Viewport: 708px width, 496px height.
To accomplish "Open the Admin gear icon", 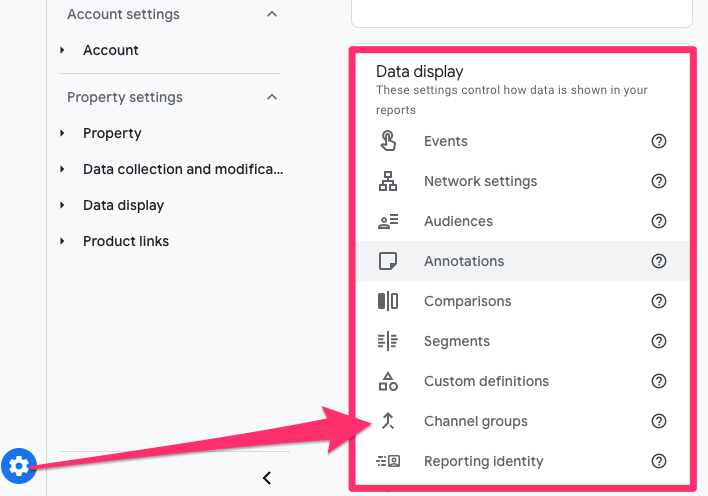I will (20, 465).
